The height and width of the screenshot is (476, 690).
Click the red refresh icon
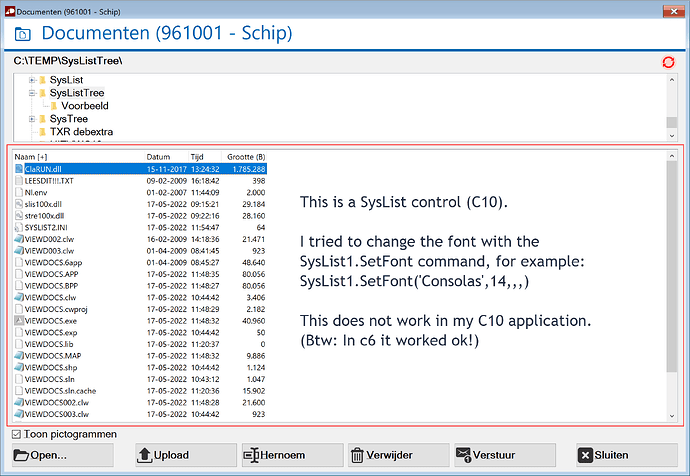(x=668, y=62)
